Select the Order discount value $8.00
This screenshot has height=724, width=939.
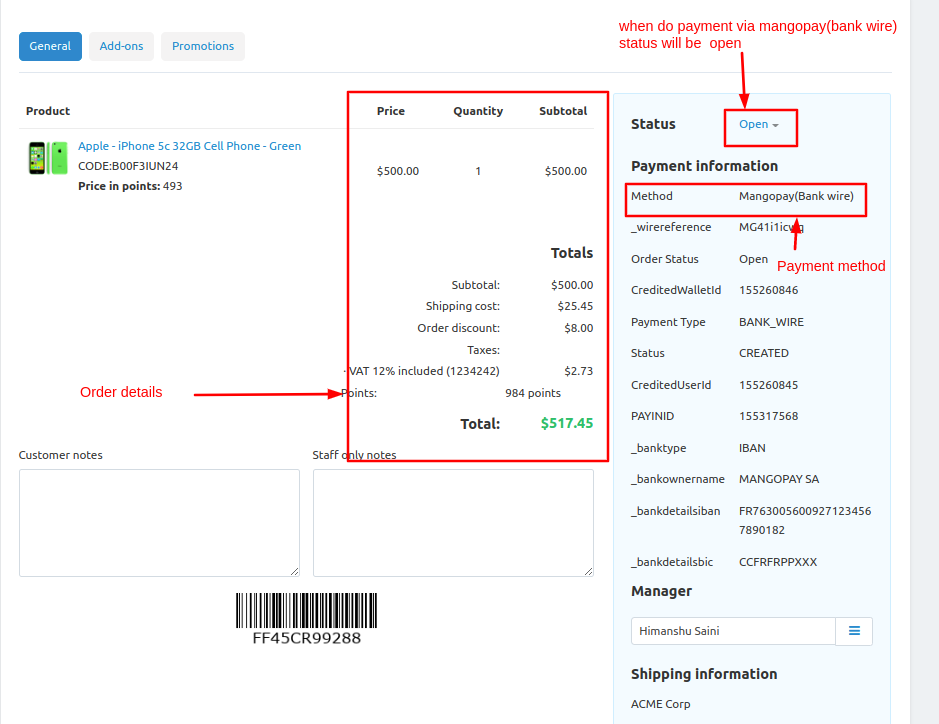(578, 328)
